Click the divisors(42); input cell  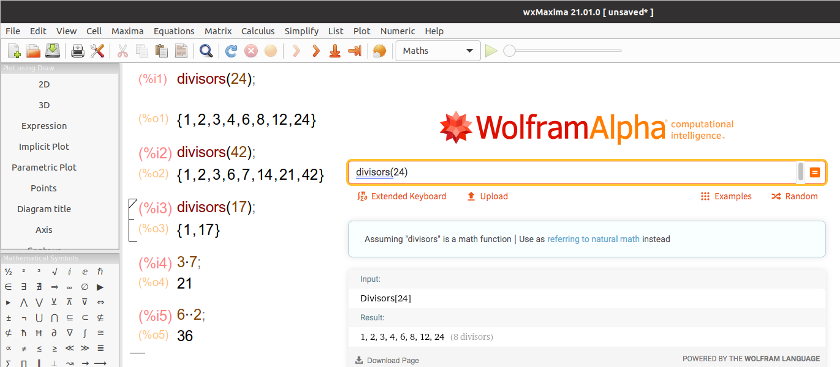(x=216, y=153)
